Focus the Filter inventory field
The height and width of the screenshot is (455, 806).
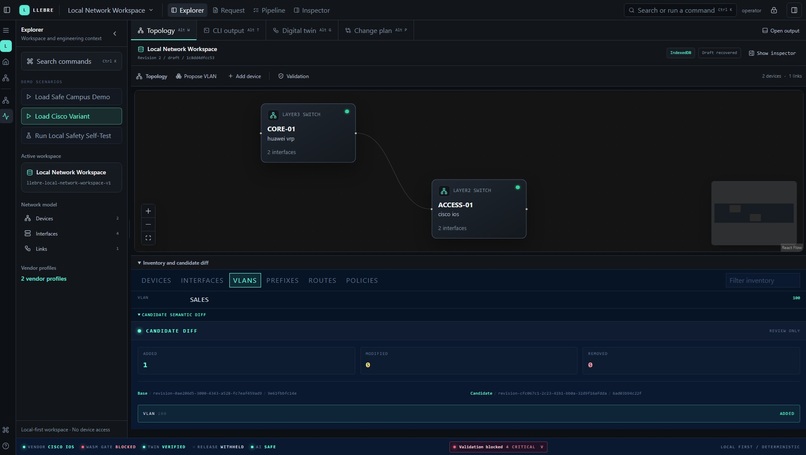pos(762,280)
